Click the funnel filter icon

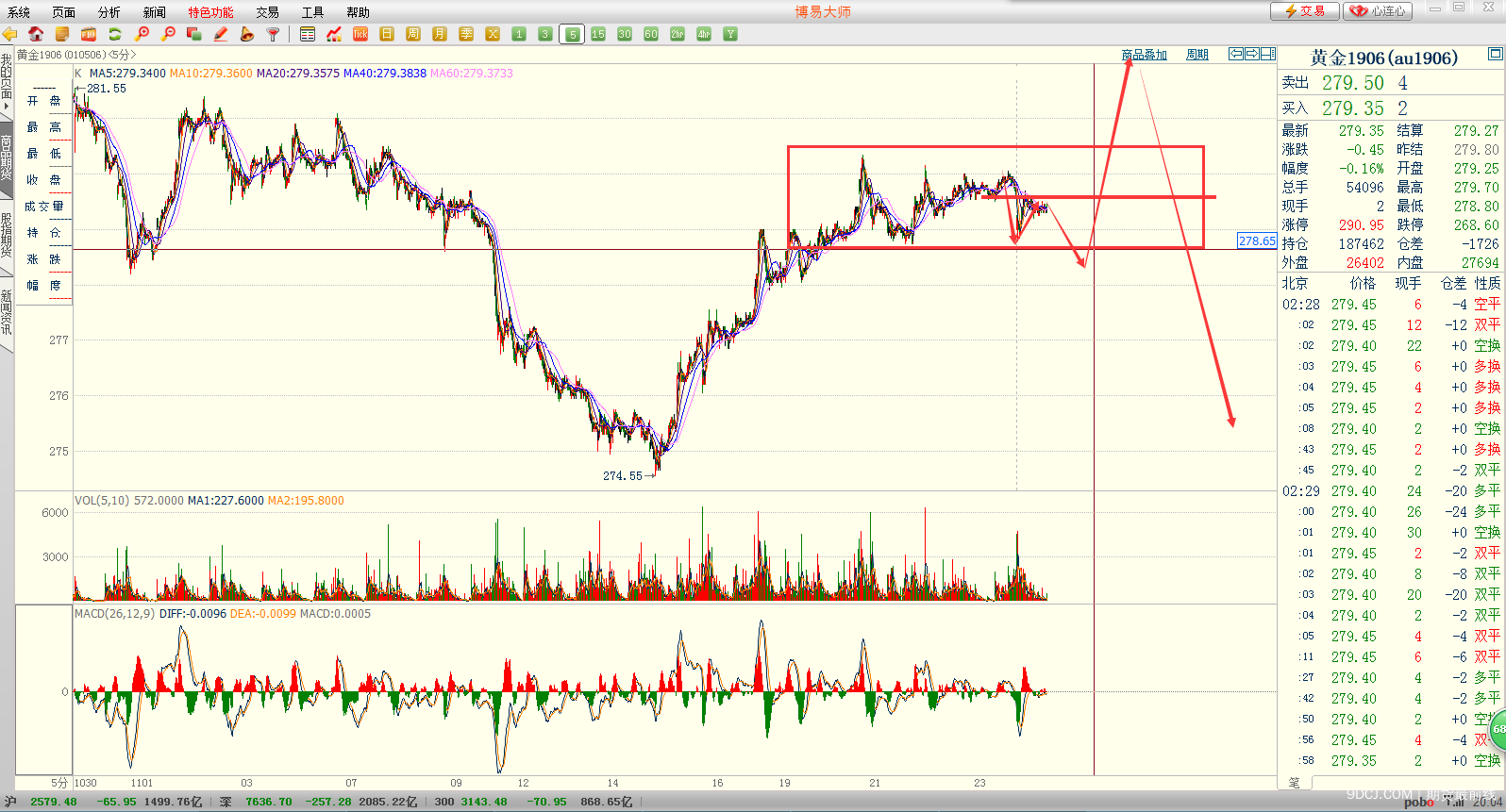(x=274, y=34)
